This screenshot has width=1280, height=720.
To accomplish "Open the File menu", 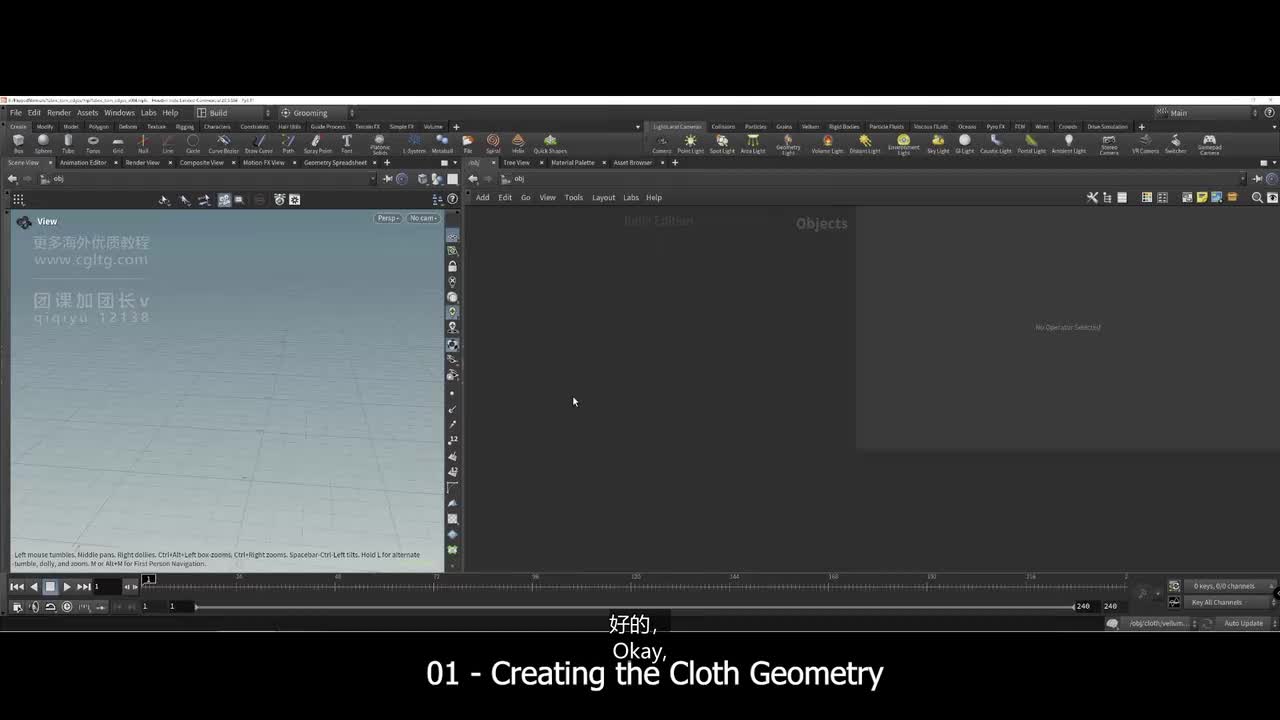I will point(16,113).
